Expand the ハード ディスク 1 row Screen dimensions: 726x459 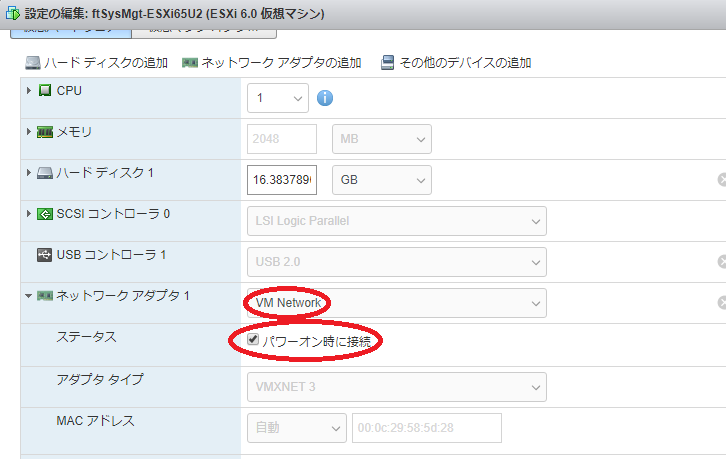pos(28,173)
